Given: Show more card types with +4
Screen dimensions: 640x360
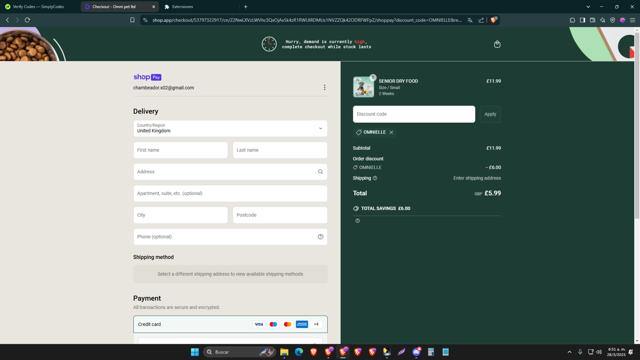Looking at the screenshot, I should [x=316, y=324].
